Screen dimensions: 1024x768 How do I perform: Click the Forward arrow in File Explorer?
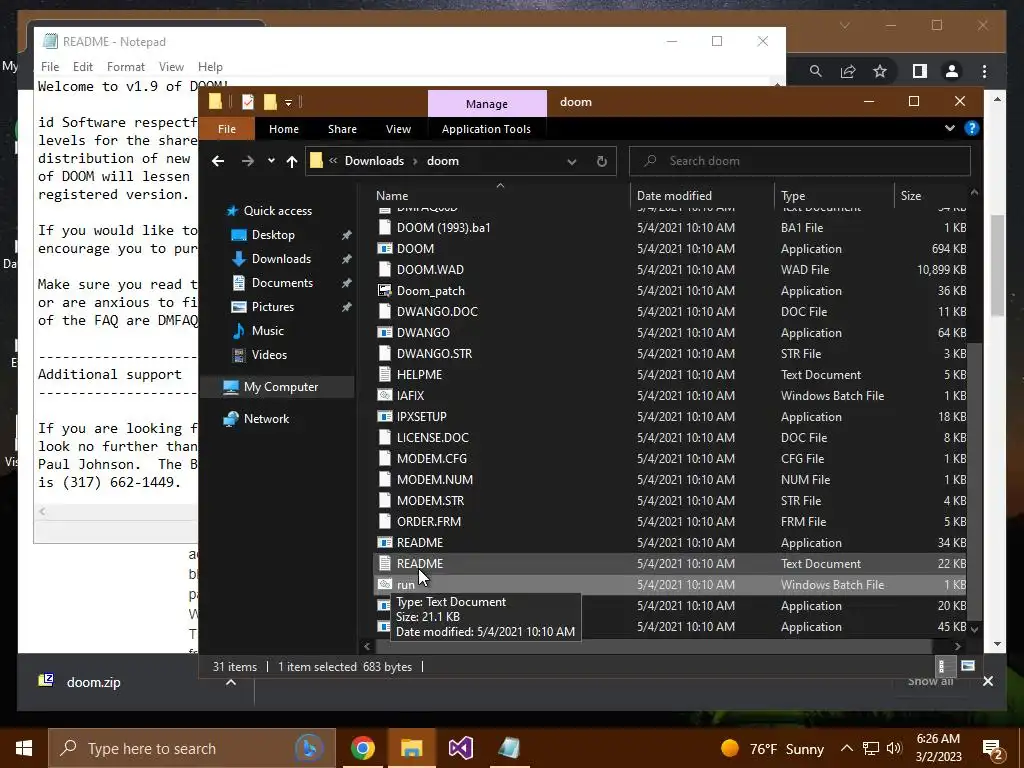pos(248,161)
